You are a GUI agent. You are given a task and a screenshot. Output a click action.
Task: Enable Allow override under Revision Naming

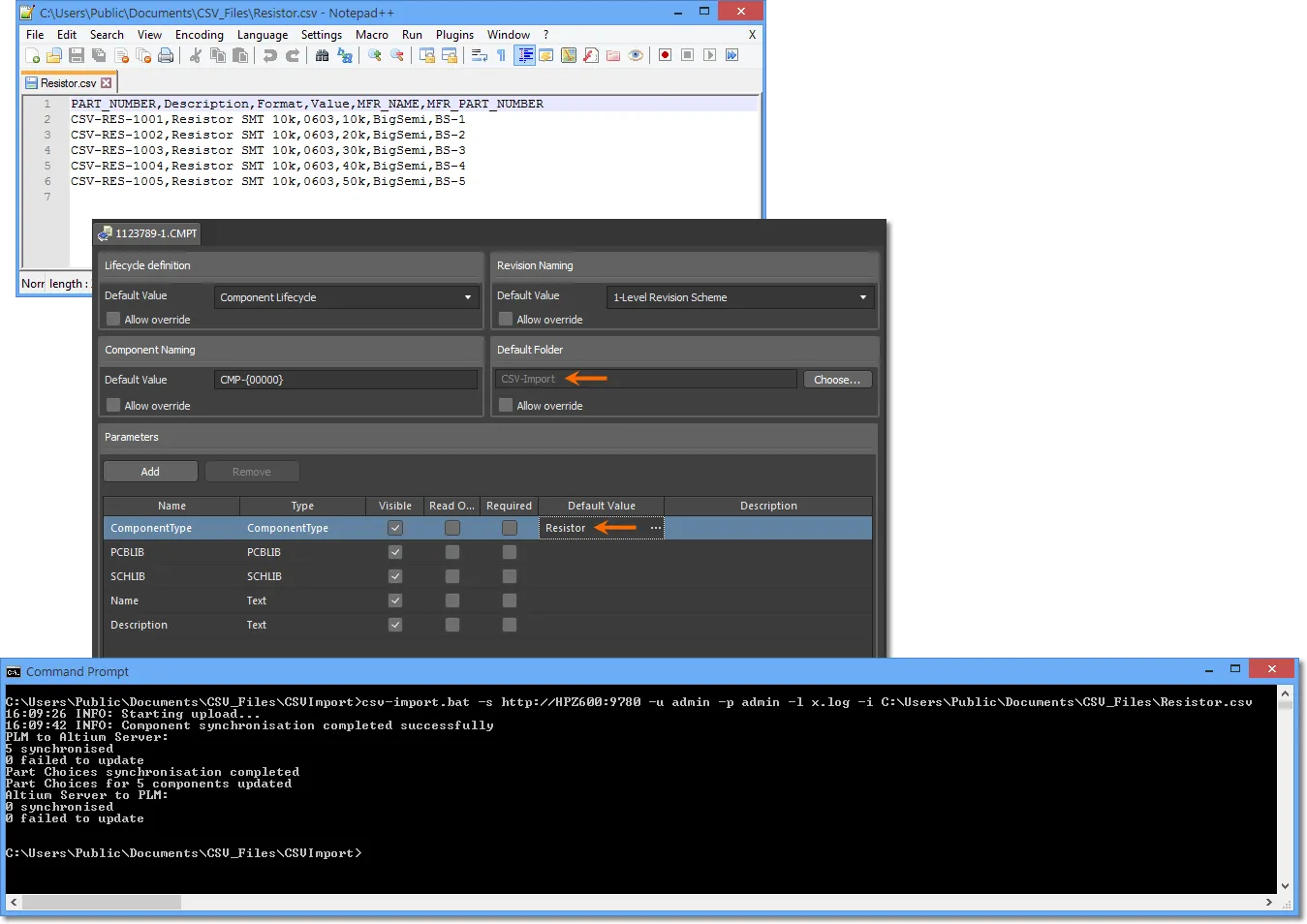coord(506,319)
